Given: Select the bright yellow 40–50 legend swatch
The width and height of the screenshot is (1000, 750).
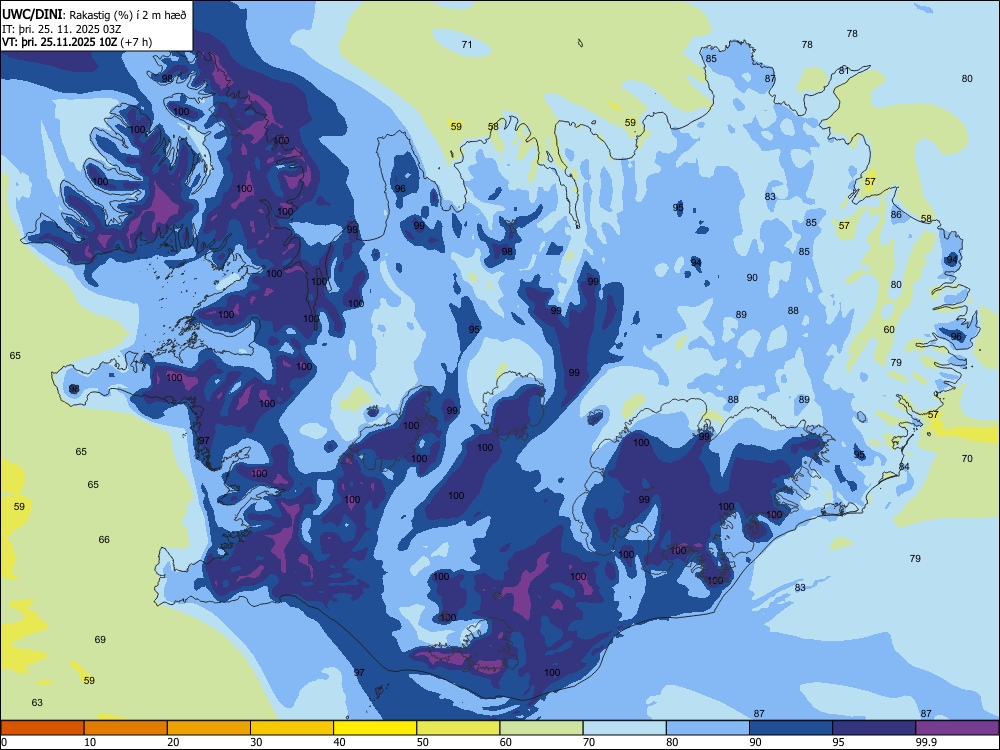Looking at the screenshot, I should tap(375, 728).
